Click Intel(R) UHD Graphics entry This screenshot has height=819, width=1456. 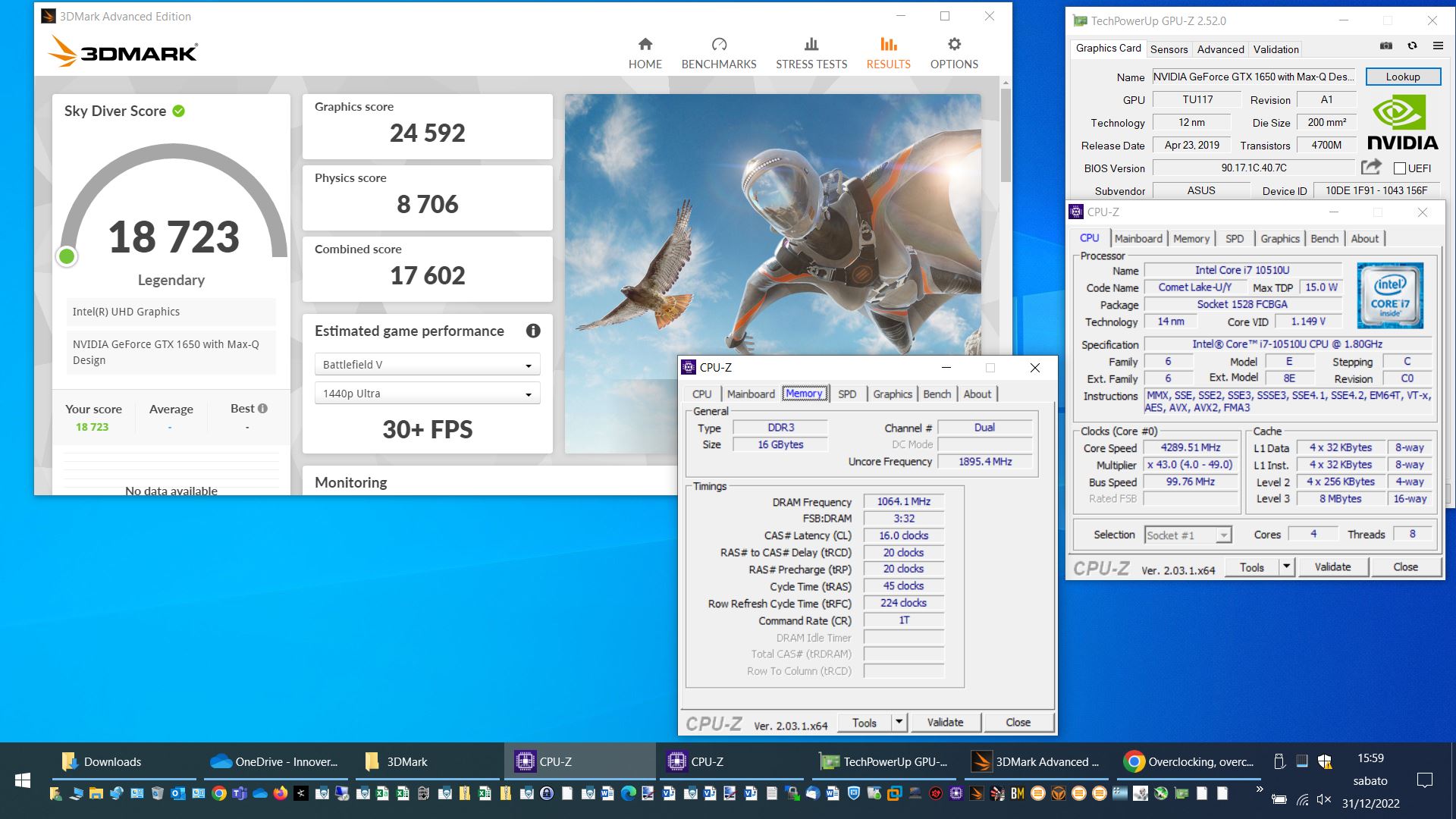click(171, 312)
